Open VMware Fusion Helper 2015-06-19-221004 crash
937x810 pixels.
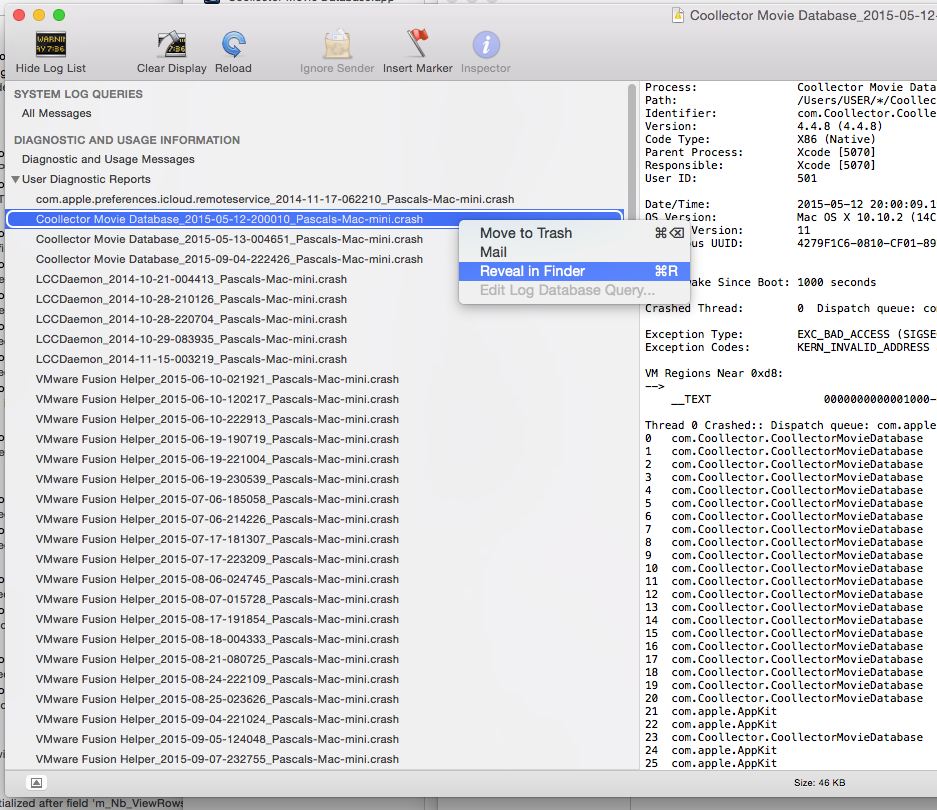[x=218, y=460]
